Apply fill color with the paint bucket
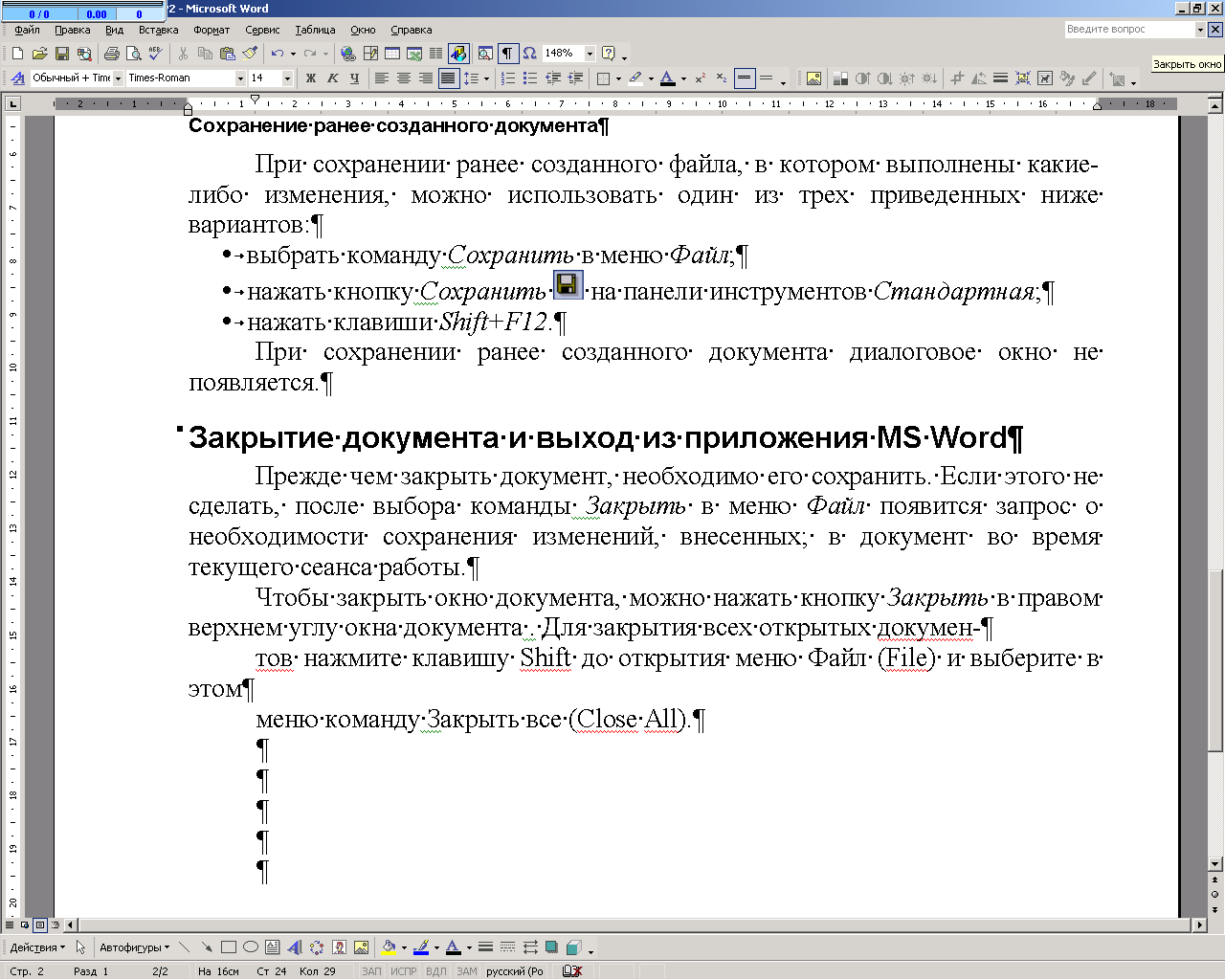This screenshot has width=1225, height=980. (x=388, y=947)
